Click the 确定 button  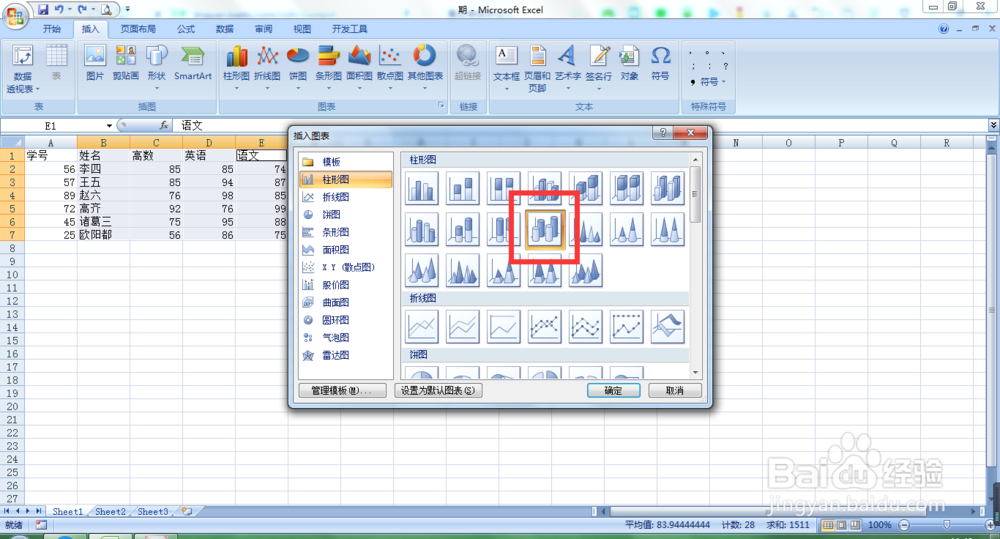(613, 390)
